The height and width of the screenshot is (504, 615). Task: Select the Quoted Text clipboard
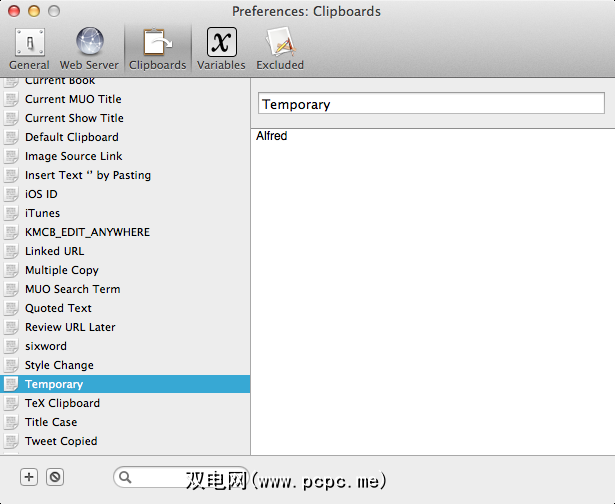125,308
